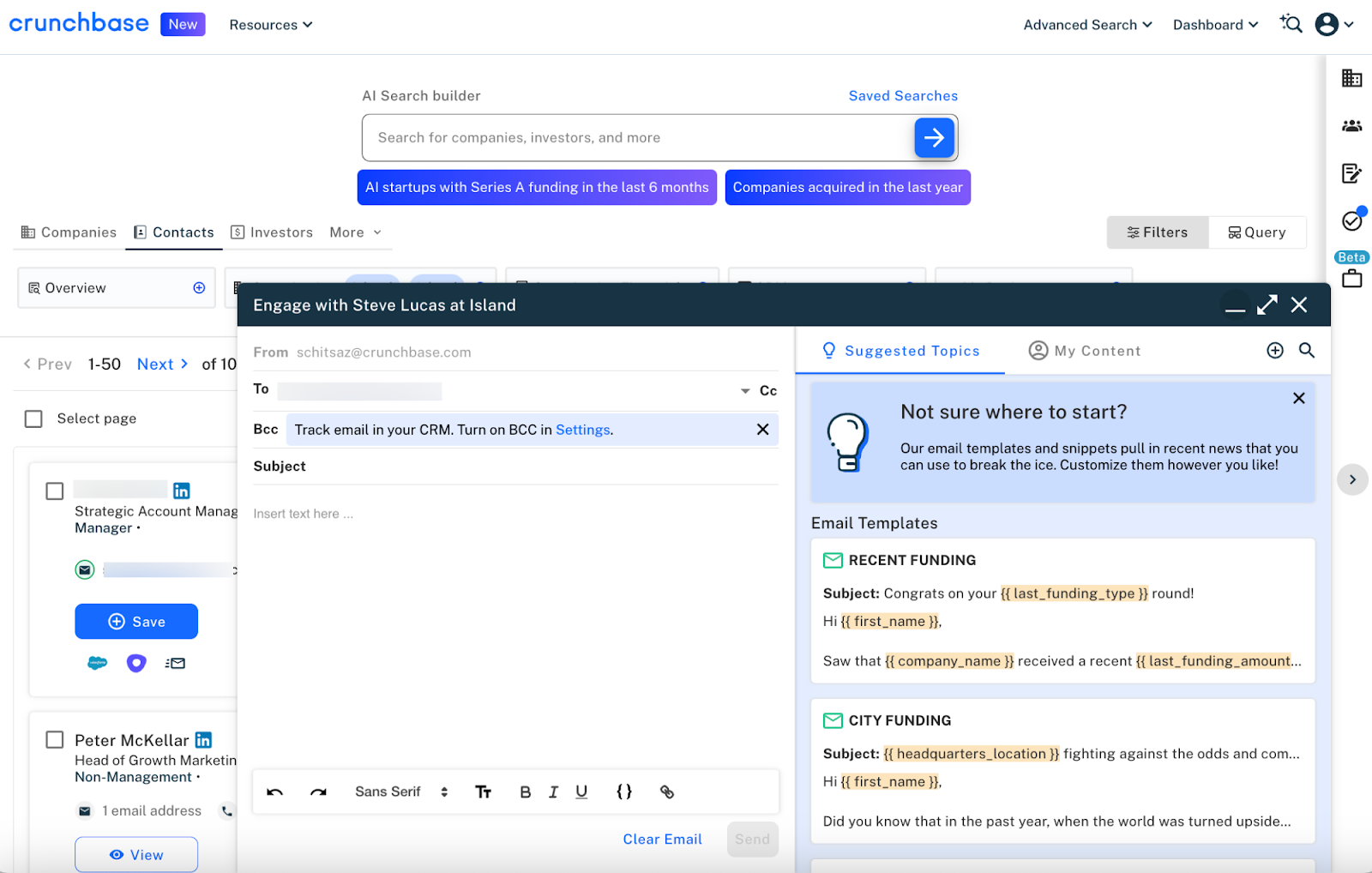Switch to Contacts tab

(174, 232)
